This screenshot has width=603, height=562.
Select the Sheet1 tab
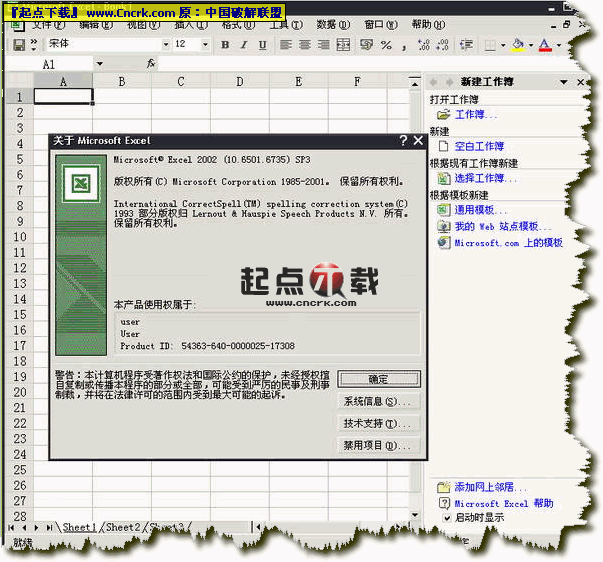pos(79,527)
